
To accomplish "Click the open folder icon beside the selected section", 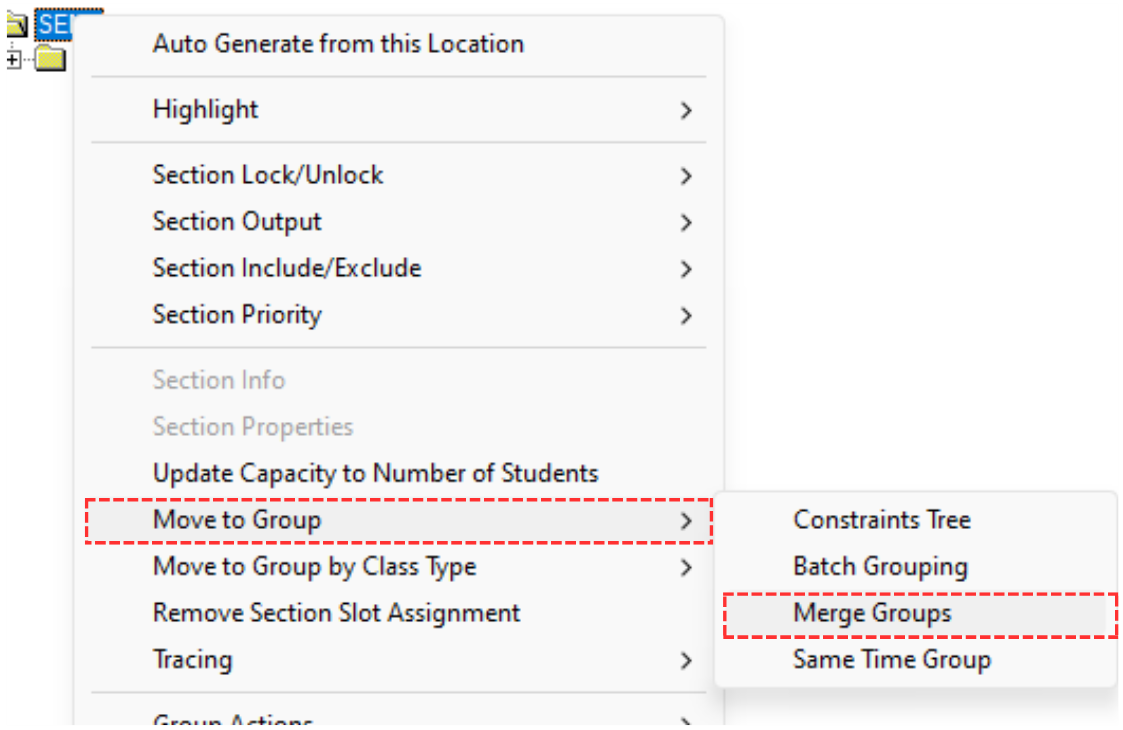I will coord(15,25).
